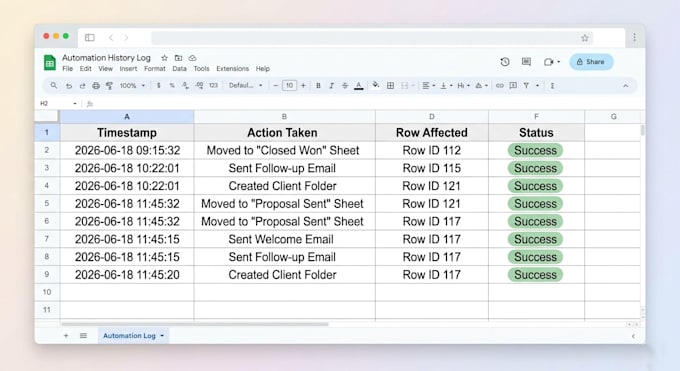Image resolution: width=680 pixels, height=371 pixels.
Task: Print the spreadsheet
Action: [x=96, y=86]
